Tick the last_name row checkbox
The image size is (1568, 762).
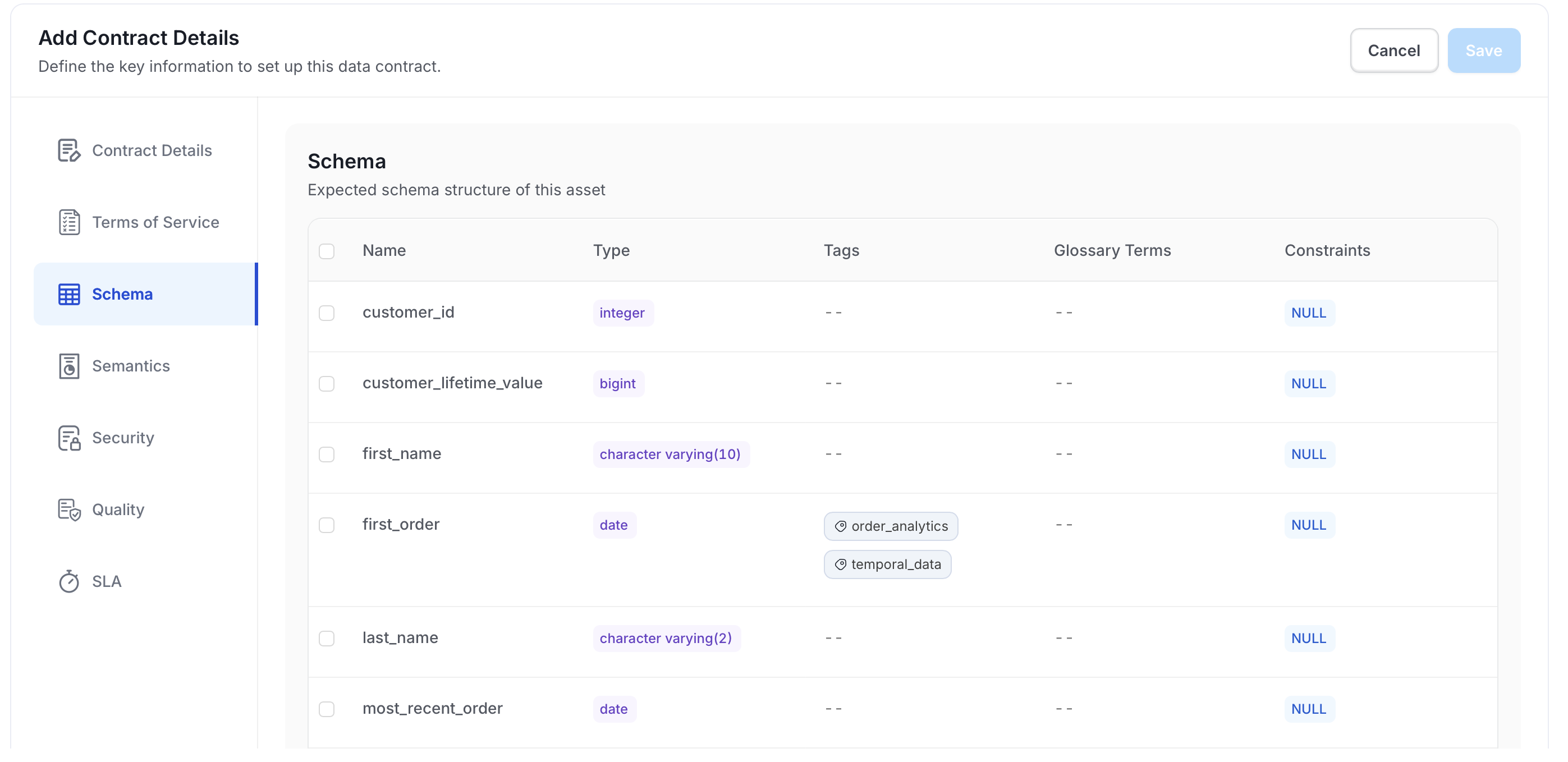tap(327, 638)
